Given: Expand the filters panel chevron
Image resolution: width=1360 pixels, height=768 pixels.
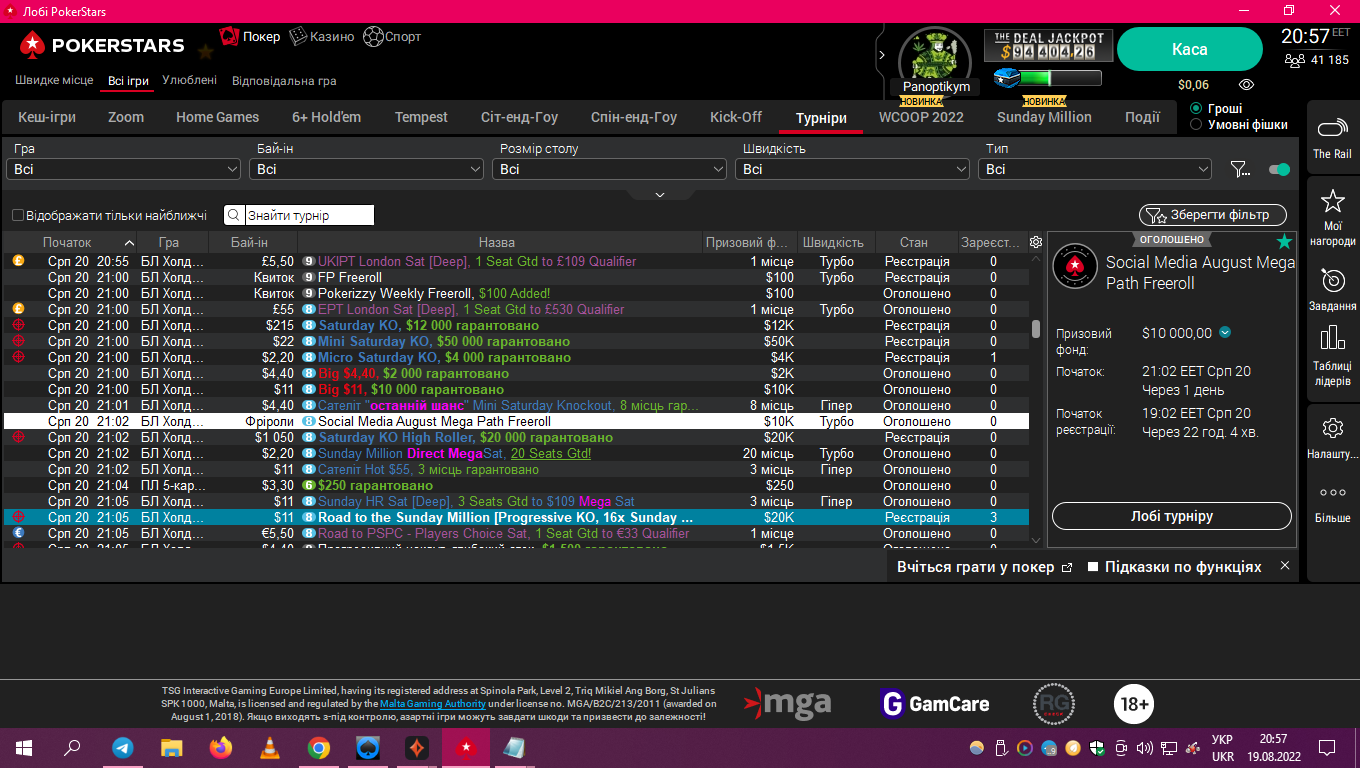Looking at the screenshot, I should click(659, 194).
